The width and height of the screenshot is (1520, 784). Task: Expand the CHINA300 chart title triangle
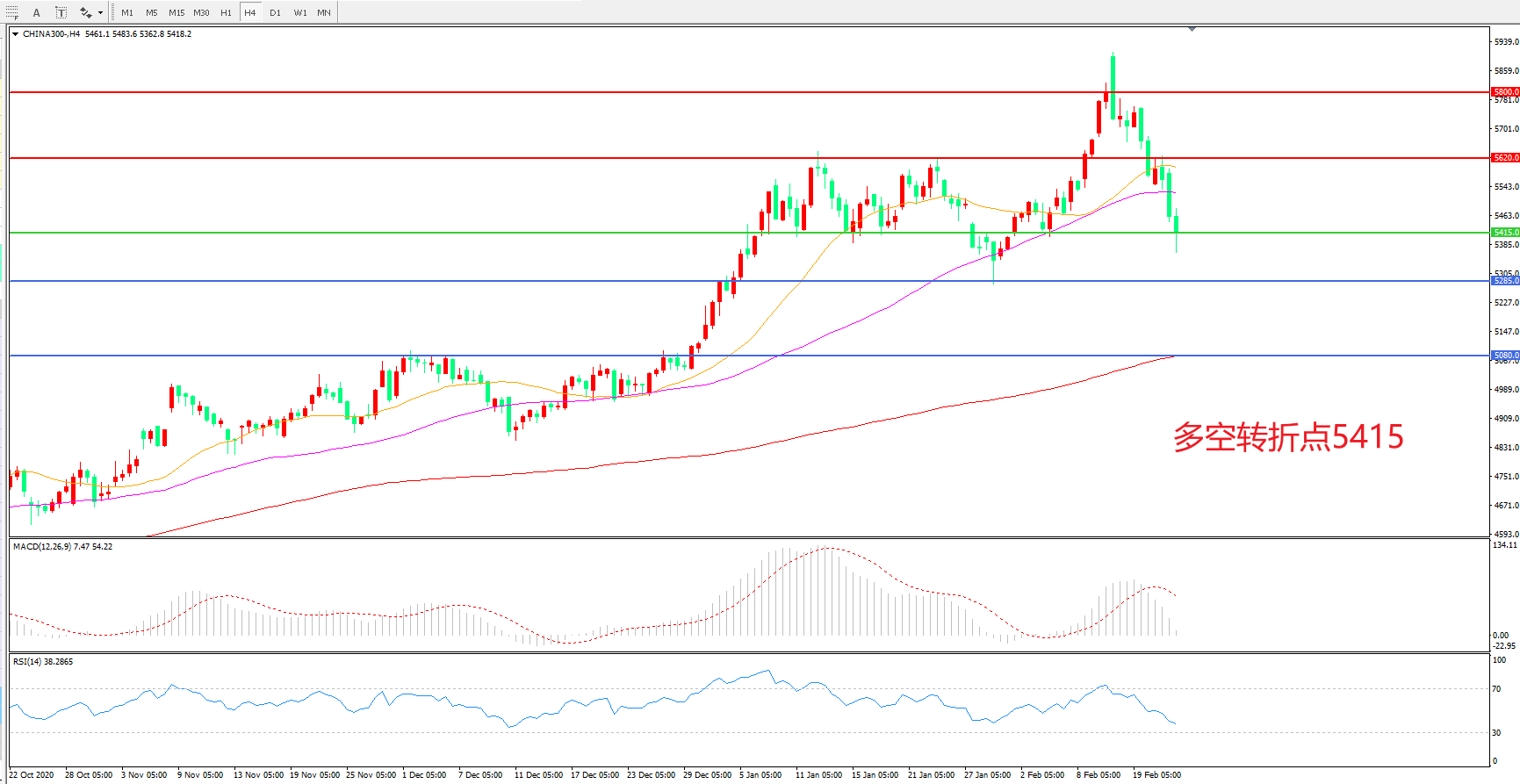[x=16, y=34]
